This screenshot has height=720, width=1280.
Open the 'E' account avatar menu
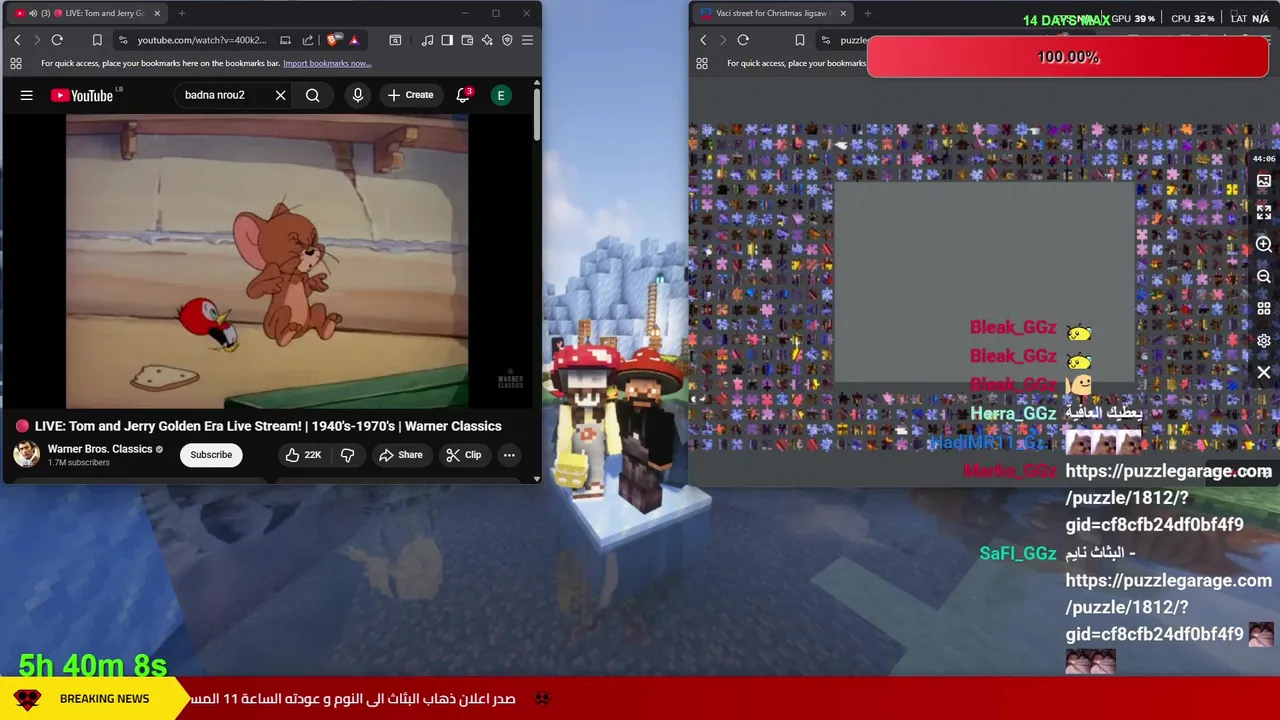tap(501, 95)
